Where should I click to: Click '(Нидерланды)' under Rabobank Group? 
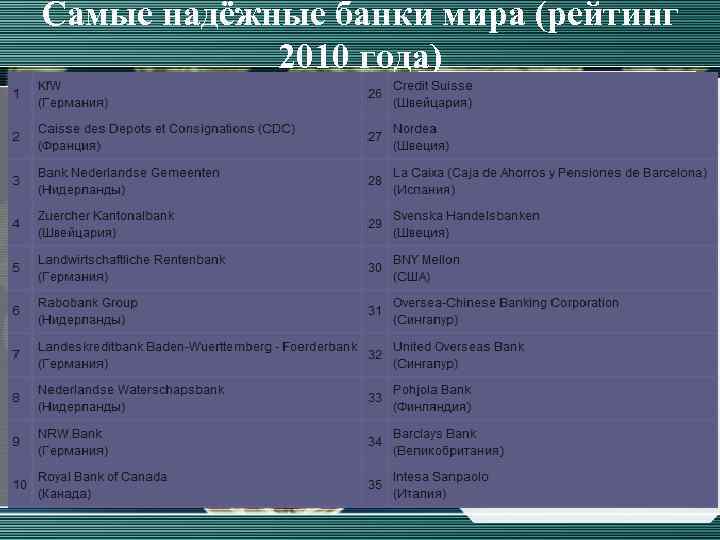[x=81, y=320]
